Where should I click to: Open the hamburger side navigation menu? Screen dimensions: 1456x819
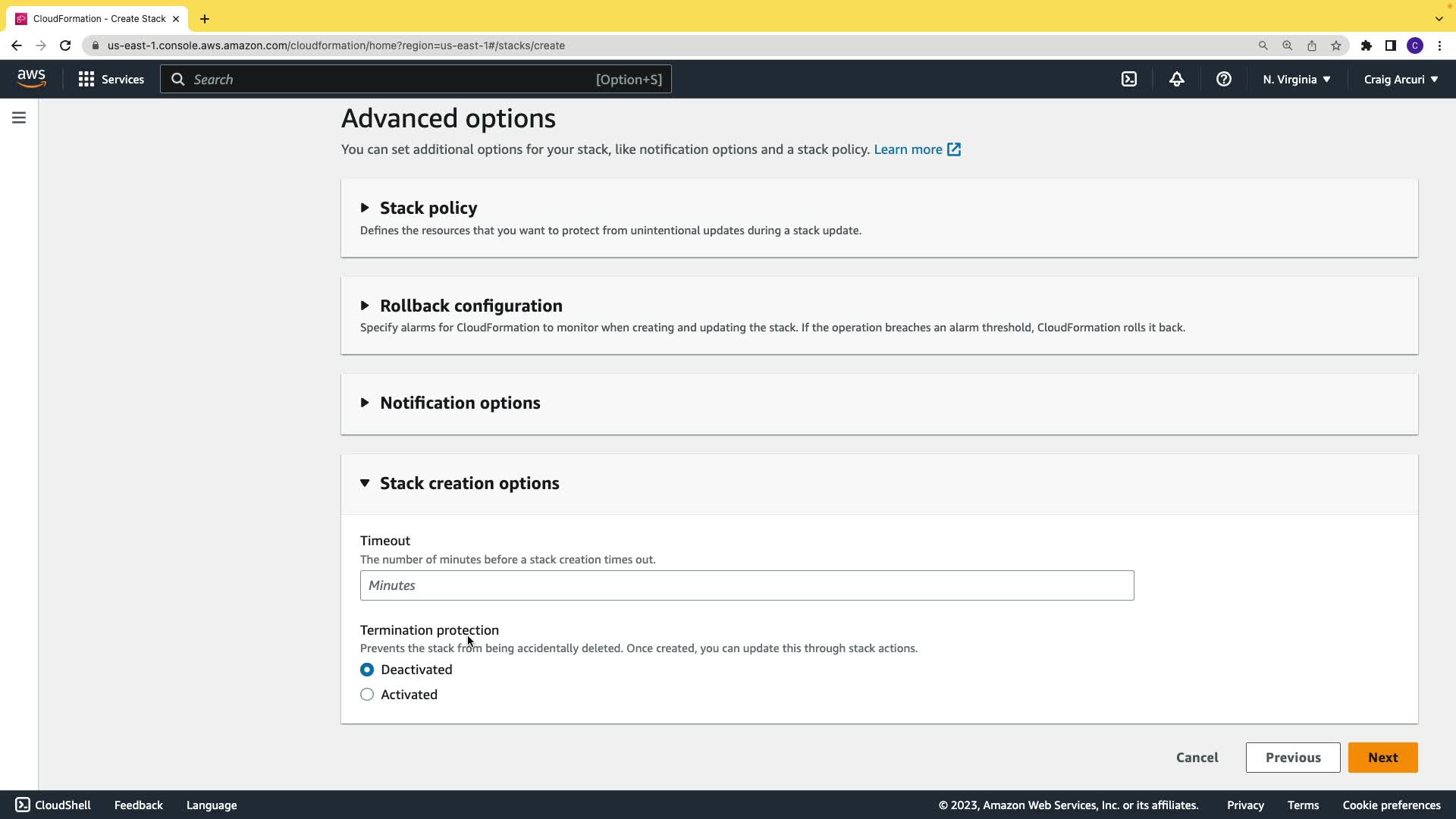pos(19,118)
